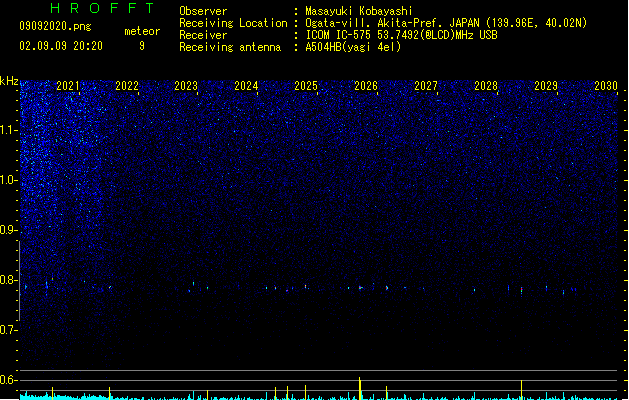This screenshot has height=400, width=629.
Task: Click the kHz axis unit label
Action: tap(9, 81)
